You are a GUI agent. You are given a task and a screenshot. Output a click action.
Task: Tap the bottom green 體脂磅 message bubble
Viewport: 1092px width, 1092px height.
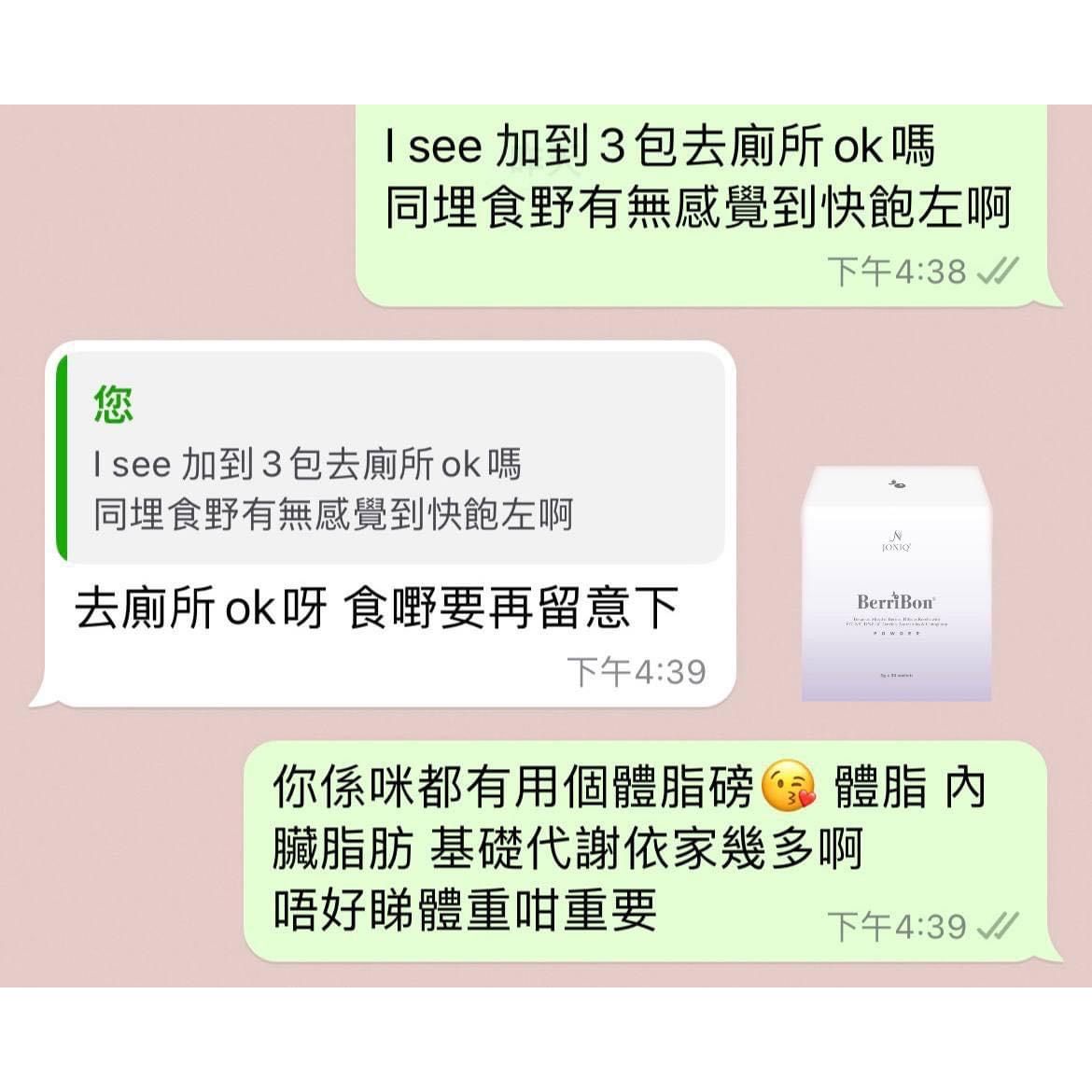648,851
